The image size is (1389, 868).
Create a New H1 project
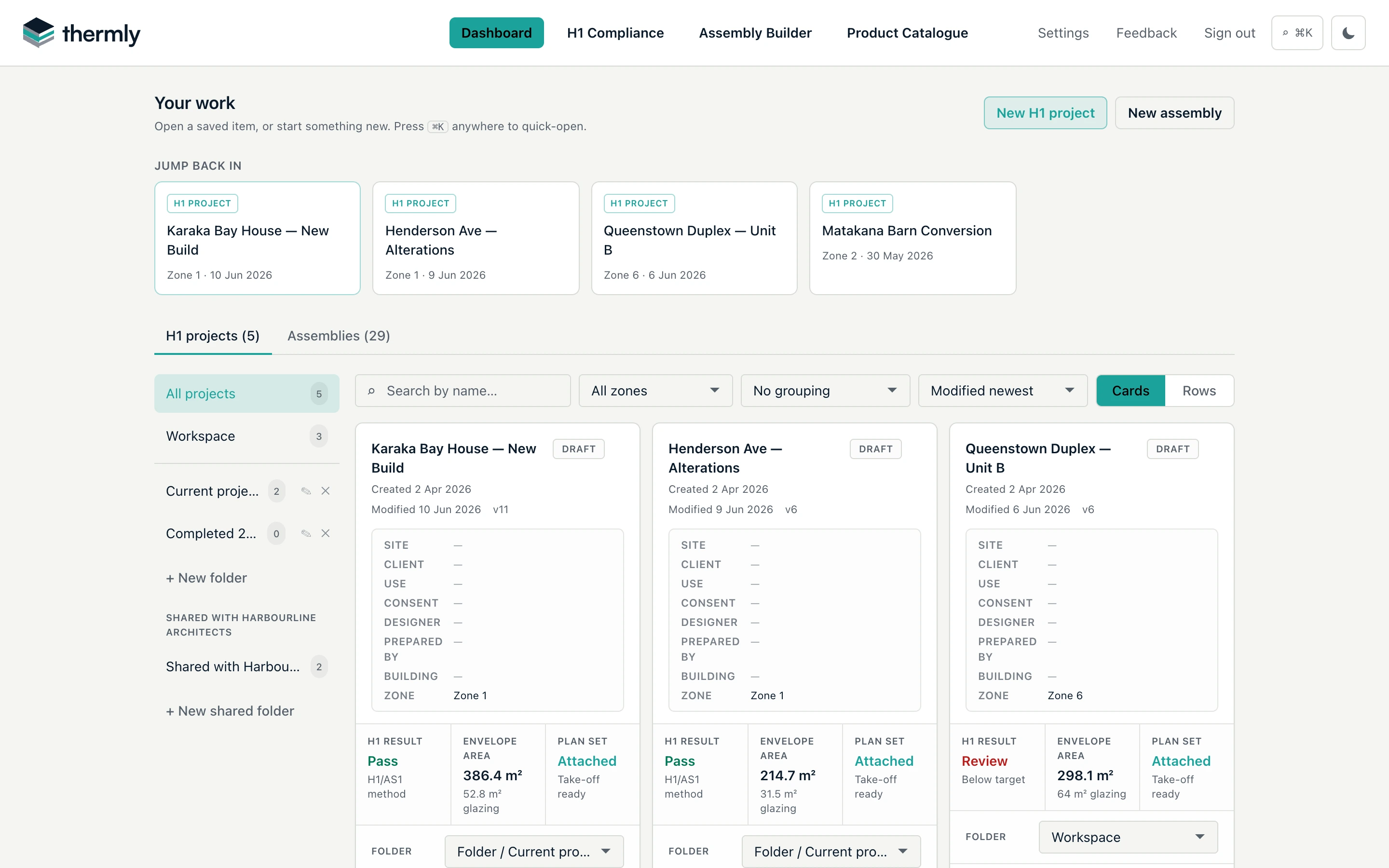tap(1045, 112)
